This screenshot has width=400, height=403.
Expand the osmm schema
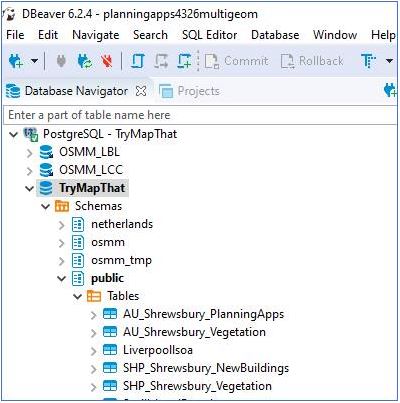(61, 243)
